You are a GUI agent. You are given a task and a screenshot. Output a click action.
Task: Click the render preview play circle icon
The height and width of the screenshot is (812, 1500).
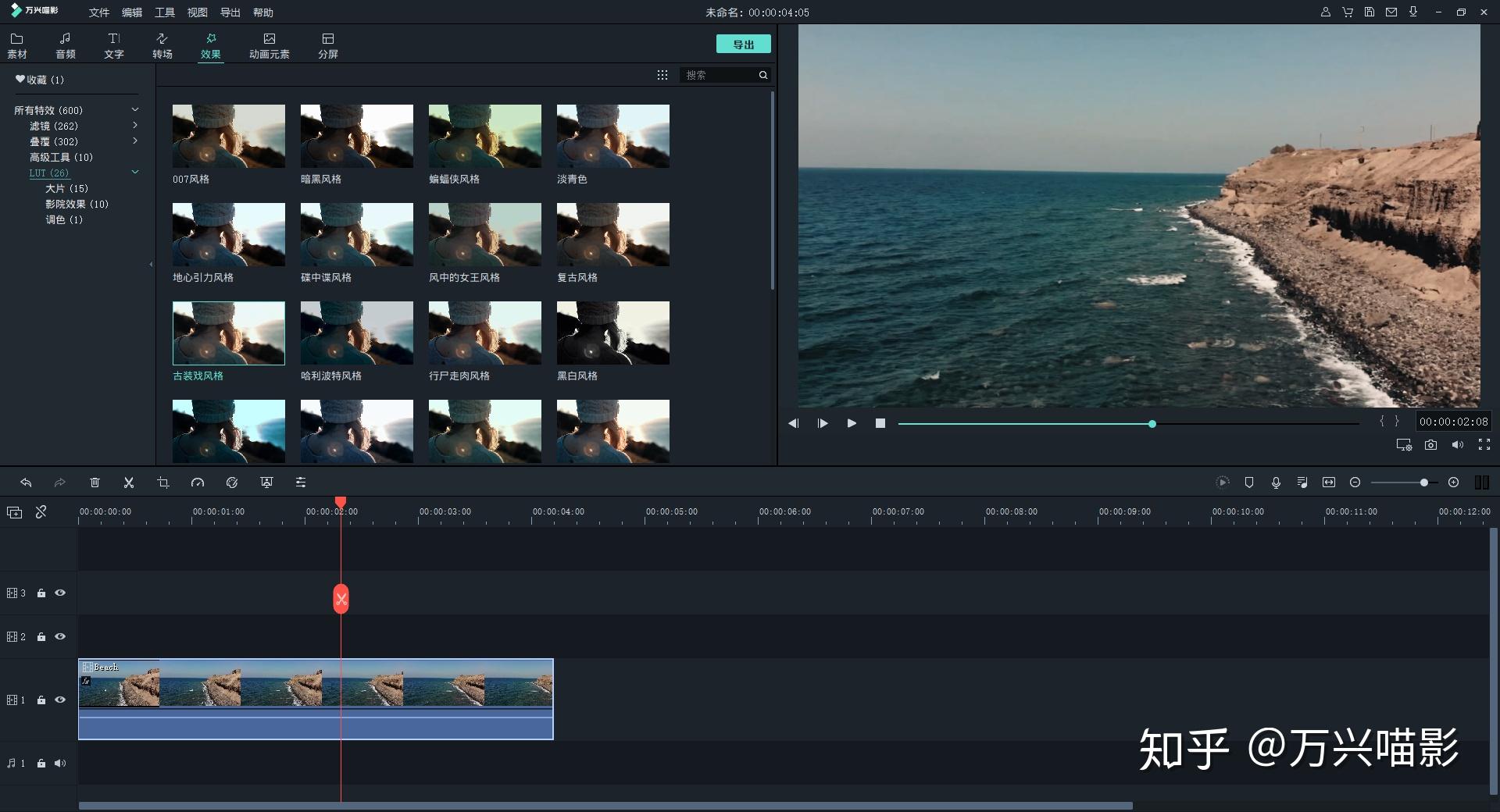tap(1223, 483)
